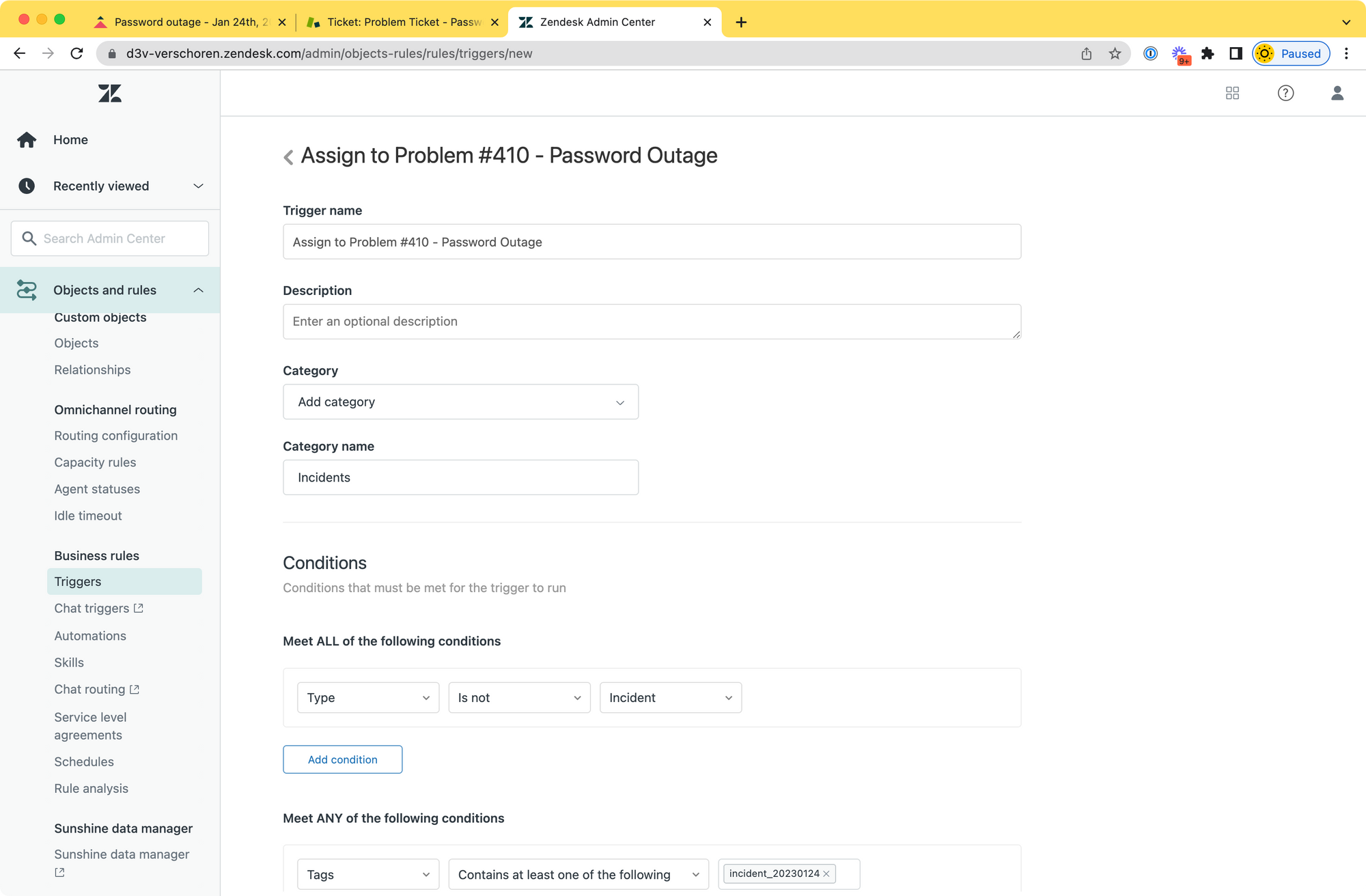Collapse the Objects and rules section
Screen dimensions: 1366x896
198,290
